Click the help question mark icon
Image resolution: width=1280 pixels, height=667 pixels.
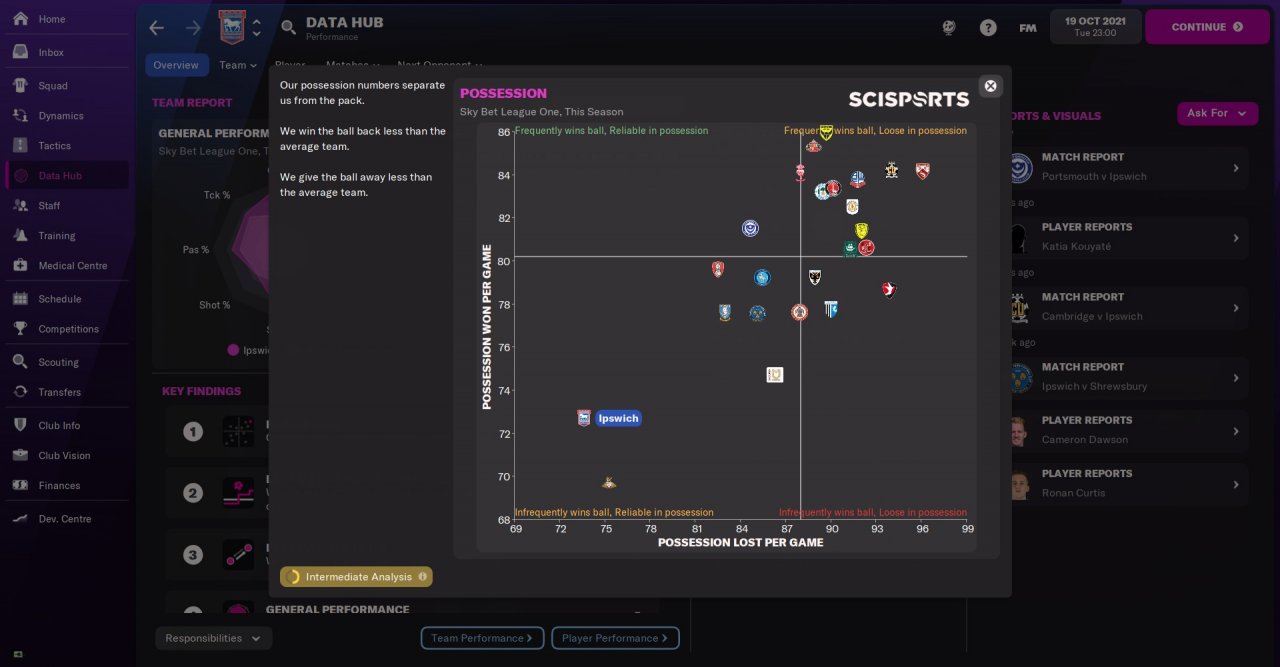(x=988, y=28)
